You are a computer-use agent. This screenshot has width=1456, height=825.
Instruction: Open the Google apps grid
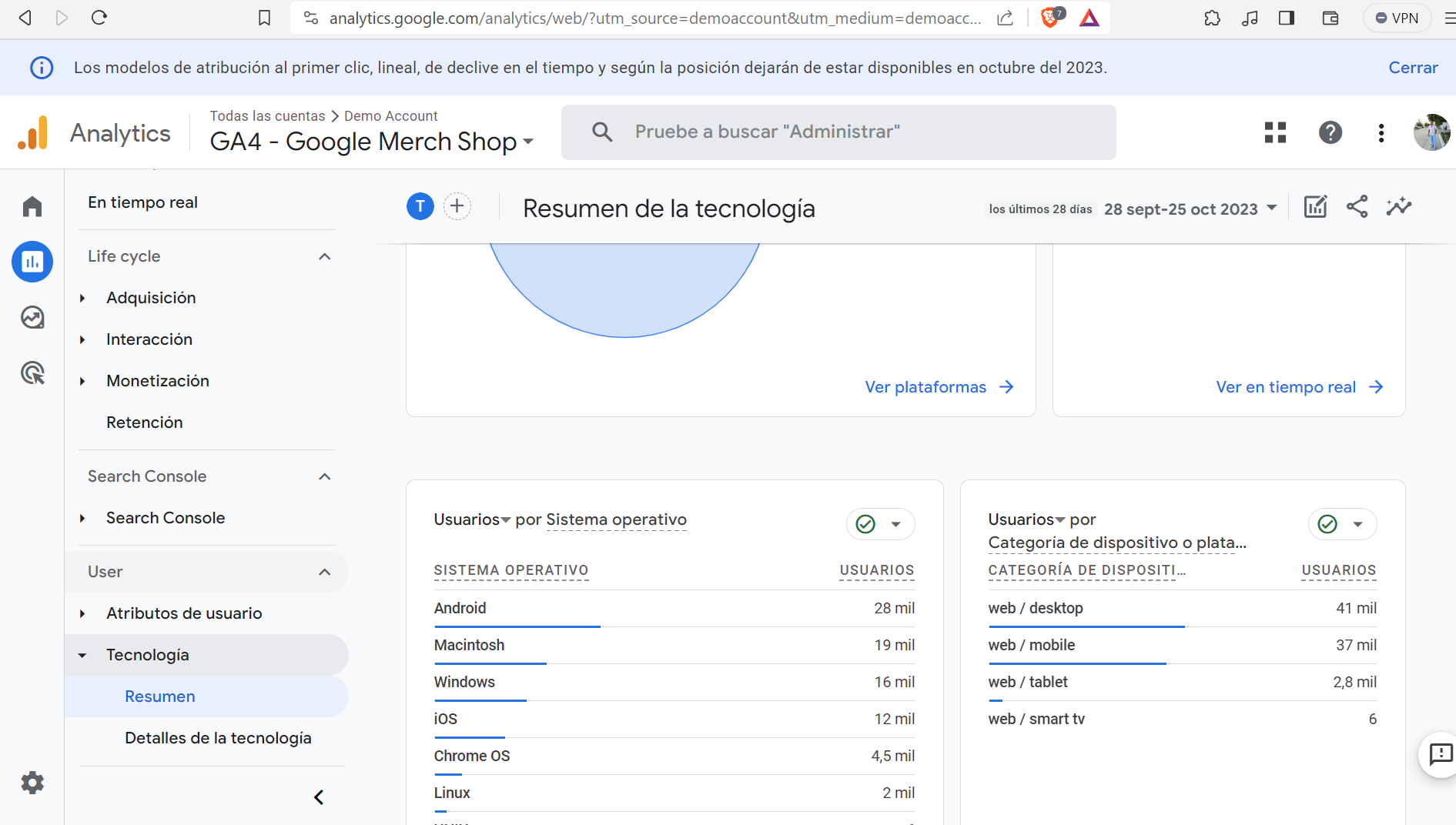tap(1275, 132)
